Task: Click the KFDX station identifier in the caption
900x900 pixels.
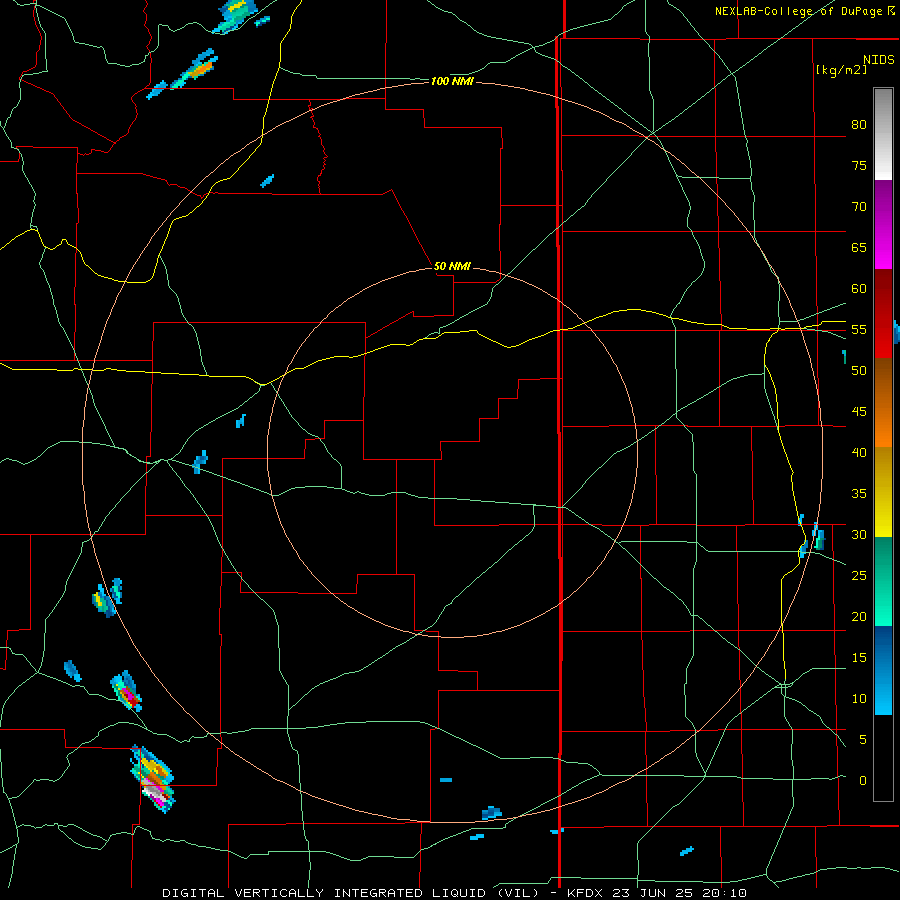Action: 587,893
